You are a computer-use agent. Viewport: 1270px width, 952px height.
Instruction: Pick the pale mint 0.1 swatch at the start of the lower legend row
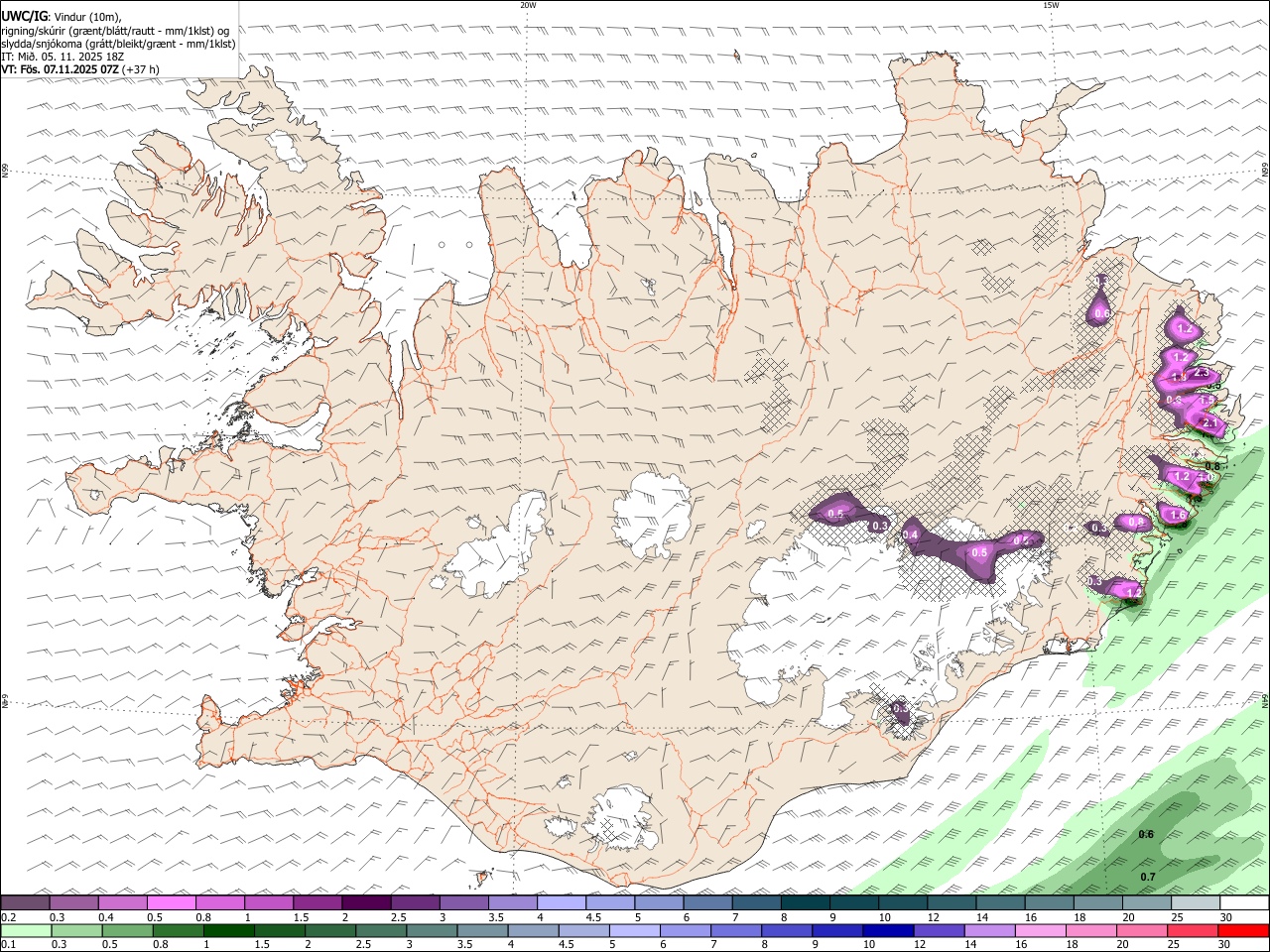coord(26,931)
